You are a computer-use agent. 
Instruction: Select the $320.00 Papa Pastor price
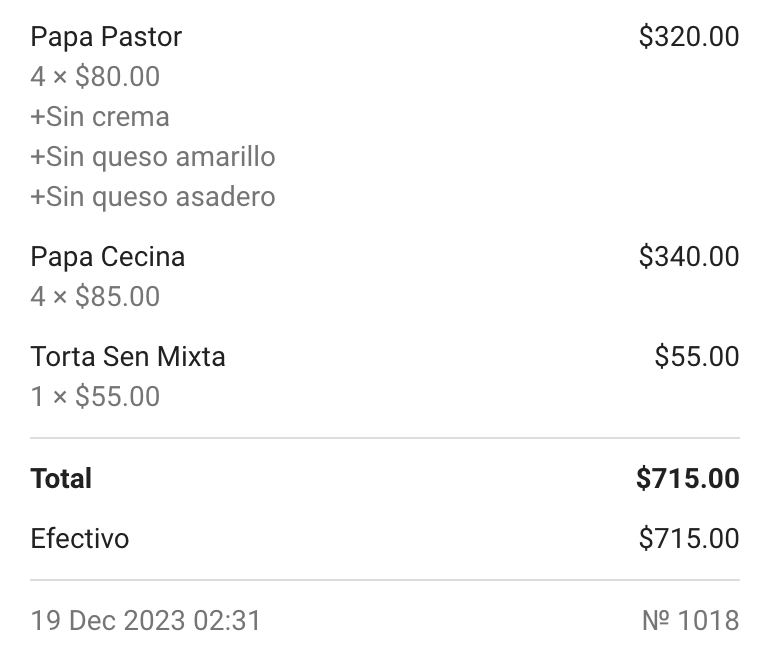pos(688,37)
